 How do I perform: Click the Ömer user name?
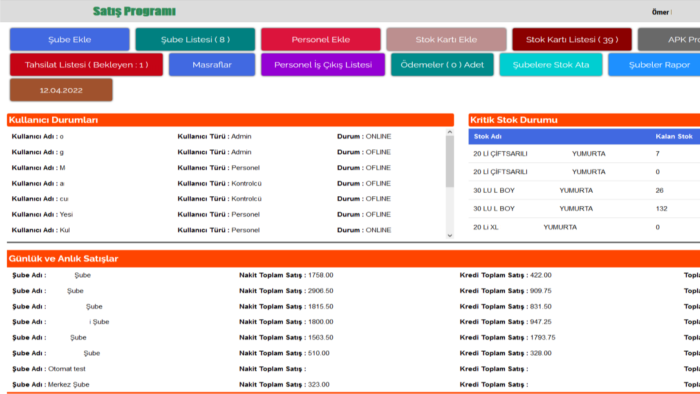(x=660, y=12)
